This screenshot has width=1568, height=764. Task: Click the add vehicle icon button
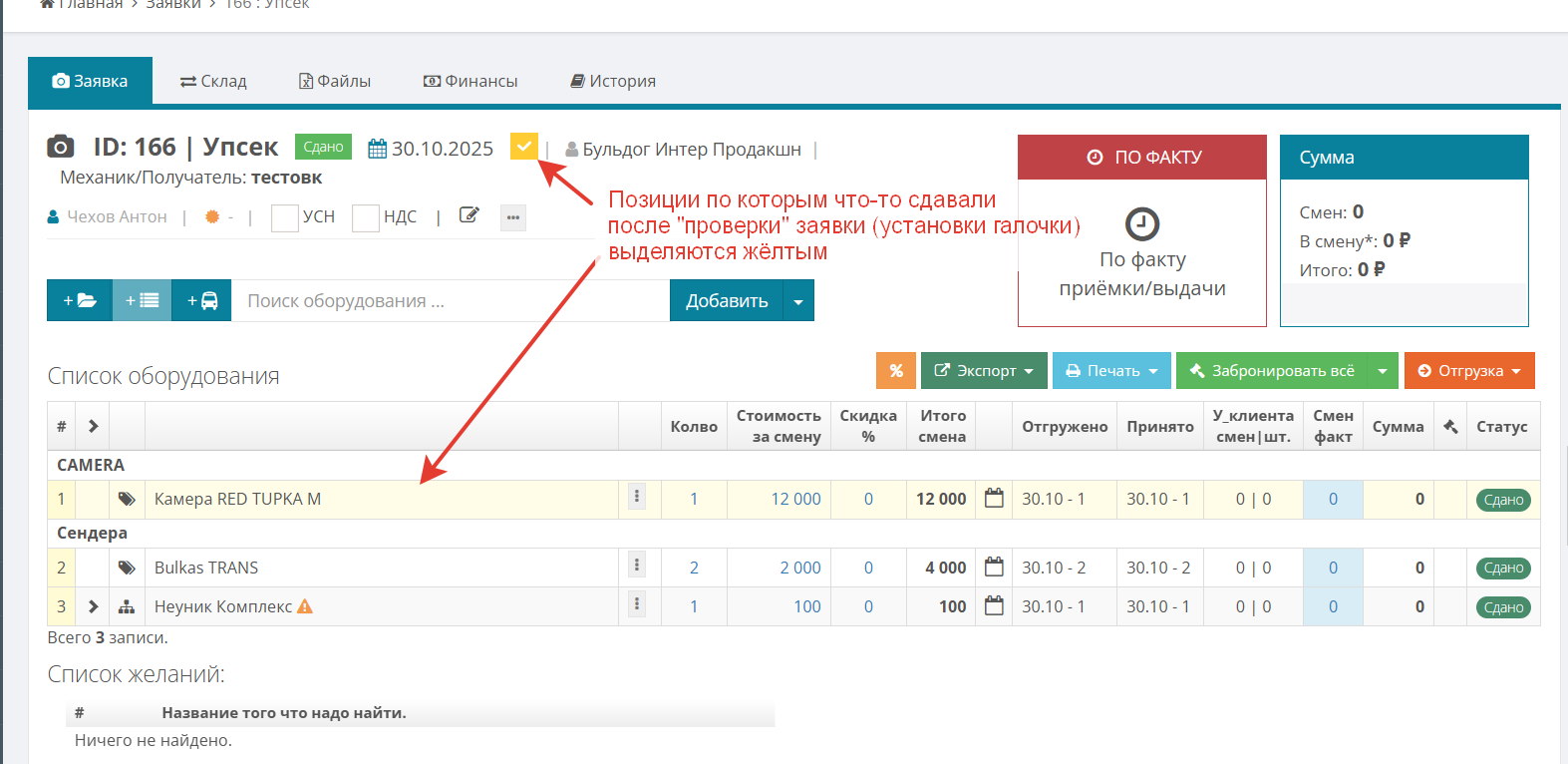(202, 300)
